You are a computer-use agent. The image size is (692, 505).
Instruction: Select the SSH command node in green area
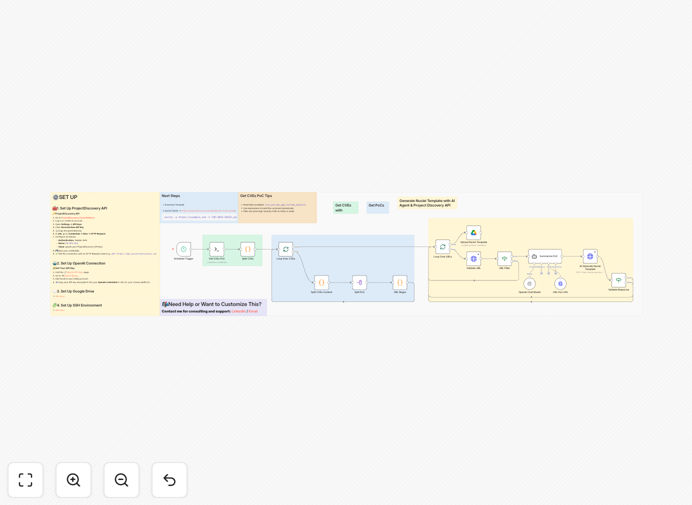pos(217,249)
